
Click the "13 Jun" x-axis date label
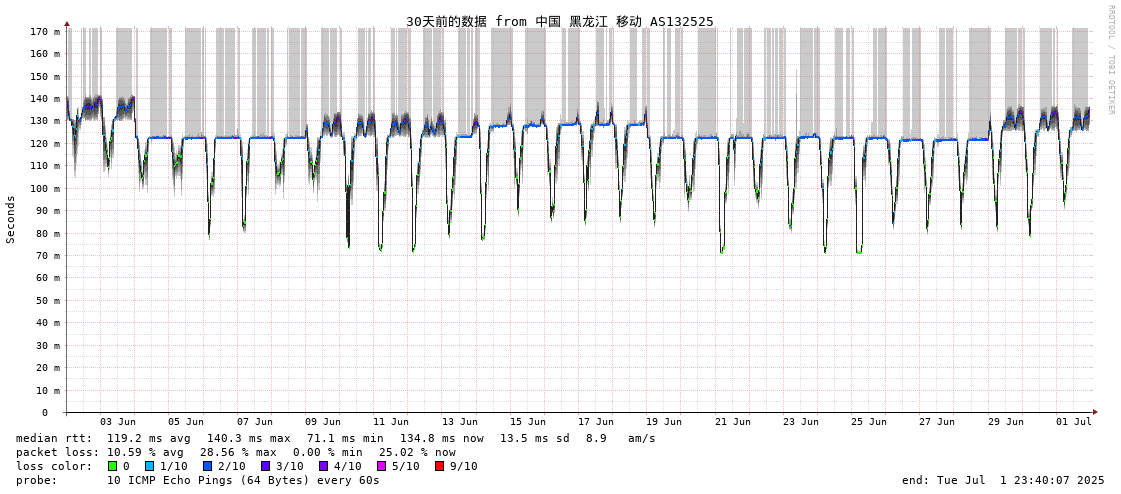[x=460, y=422]
